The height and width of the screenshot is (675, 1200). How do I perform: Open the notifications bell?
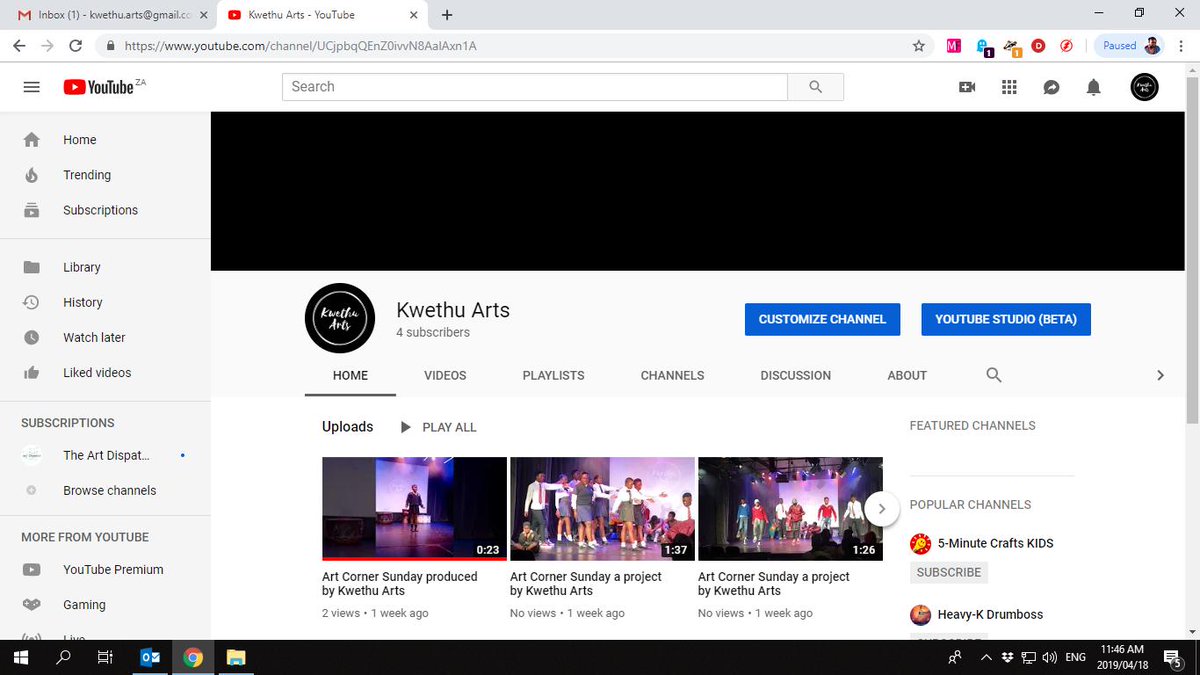1093,87
